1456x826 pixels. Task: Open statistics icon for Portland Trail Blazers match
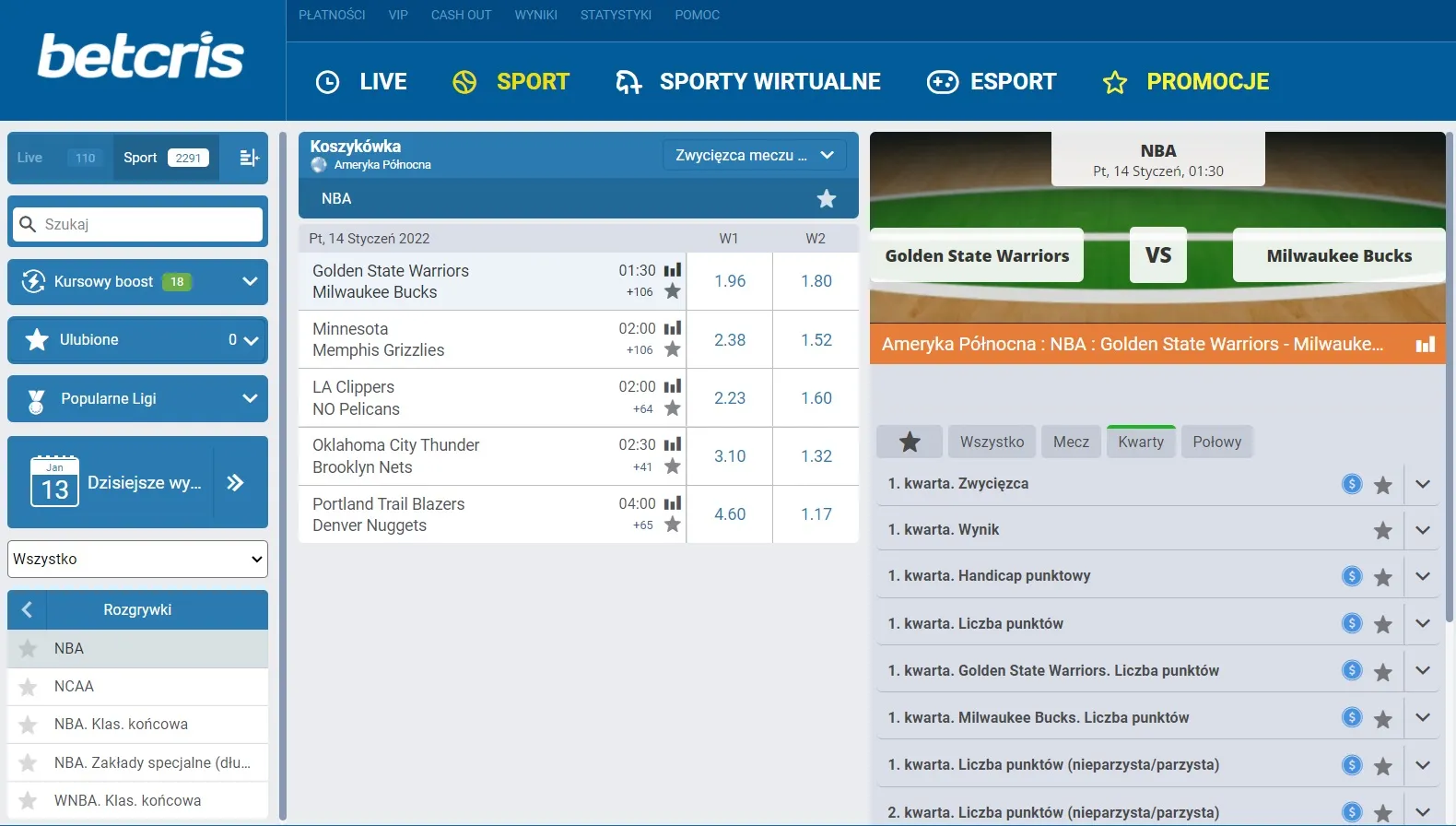(x=673, y=503)
